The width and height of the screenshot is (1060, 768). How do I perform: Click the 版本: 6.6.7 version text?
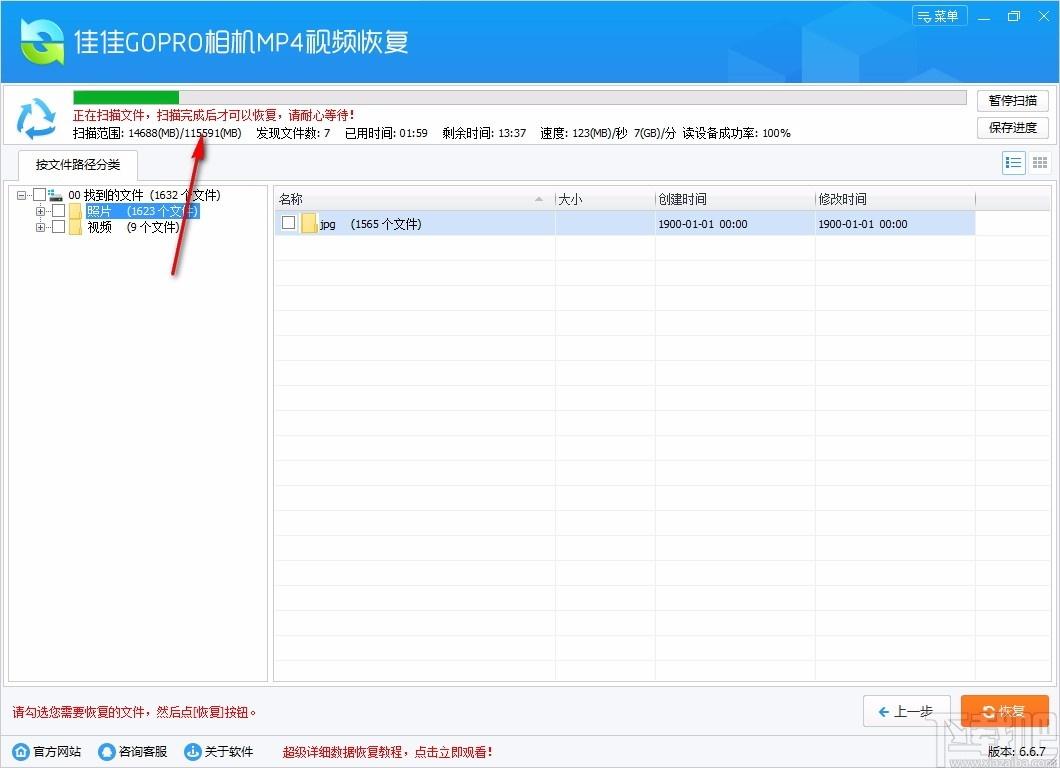(1017, 752)
